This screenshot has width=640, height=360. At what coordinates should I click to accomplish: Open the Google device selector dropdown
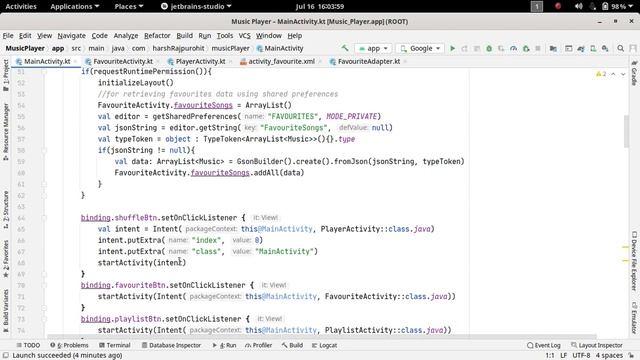(x=420, y=48)
